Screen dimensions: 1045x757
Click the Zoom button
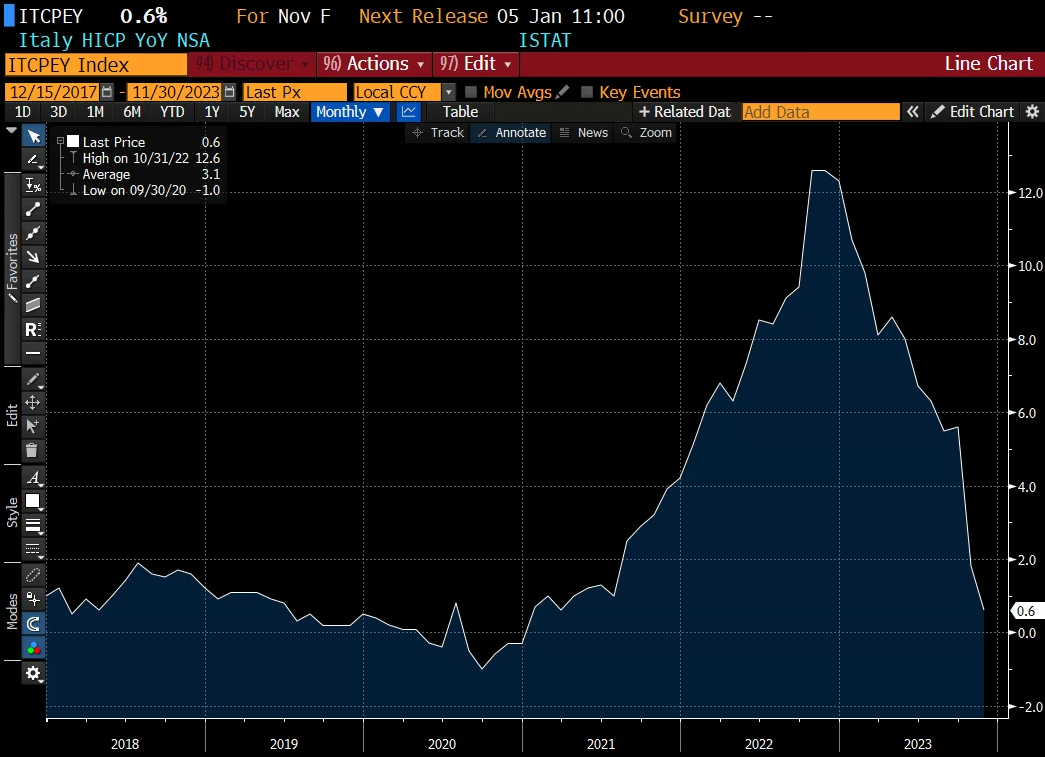pyautogui.click(x=646, y=133)
